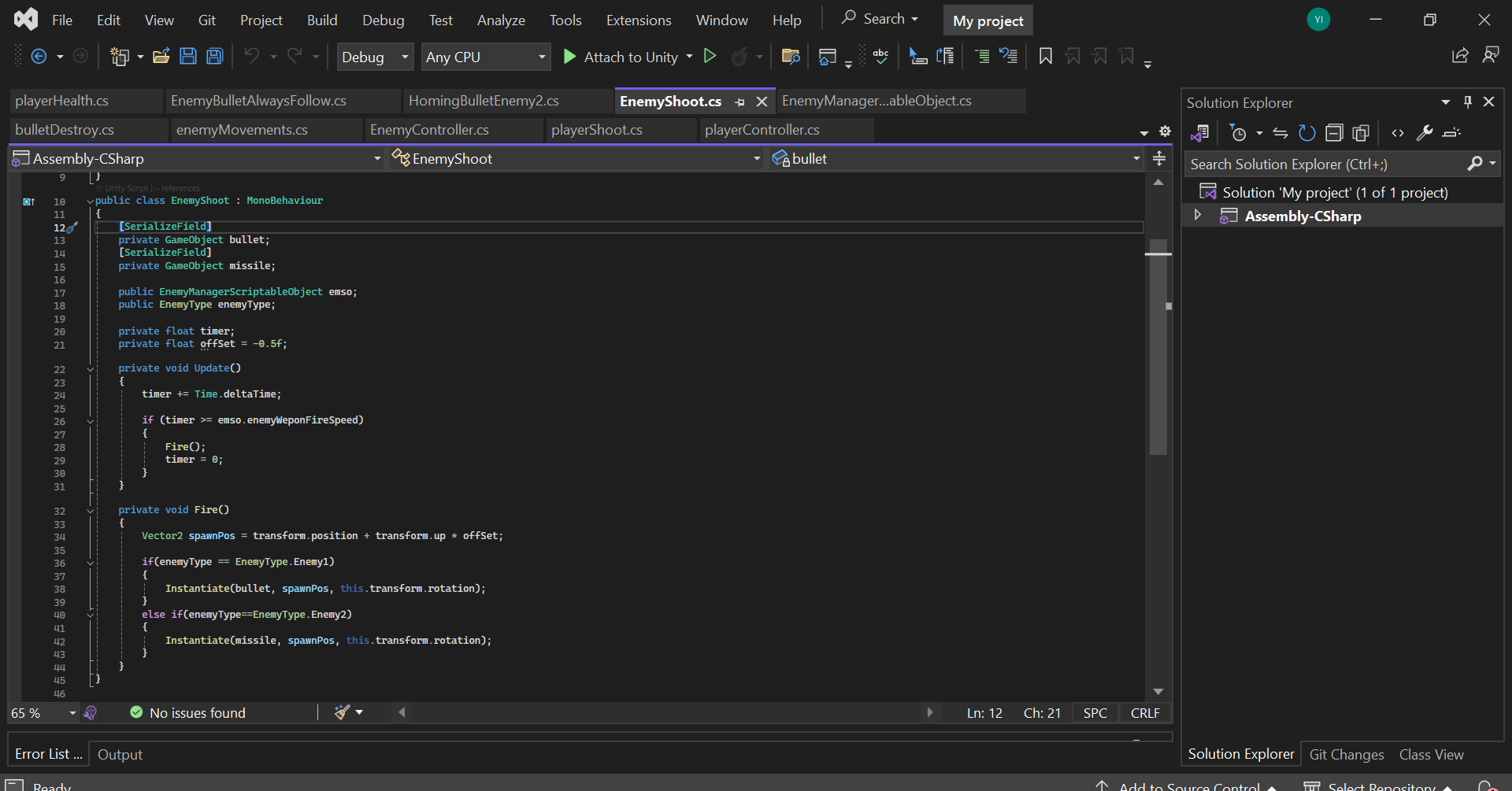The height and width of the screenshot is (791, 1512).
Task: Click the New Item toolbar icon
Action: [x=120, y=57]
